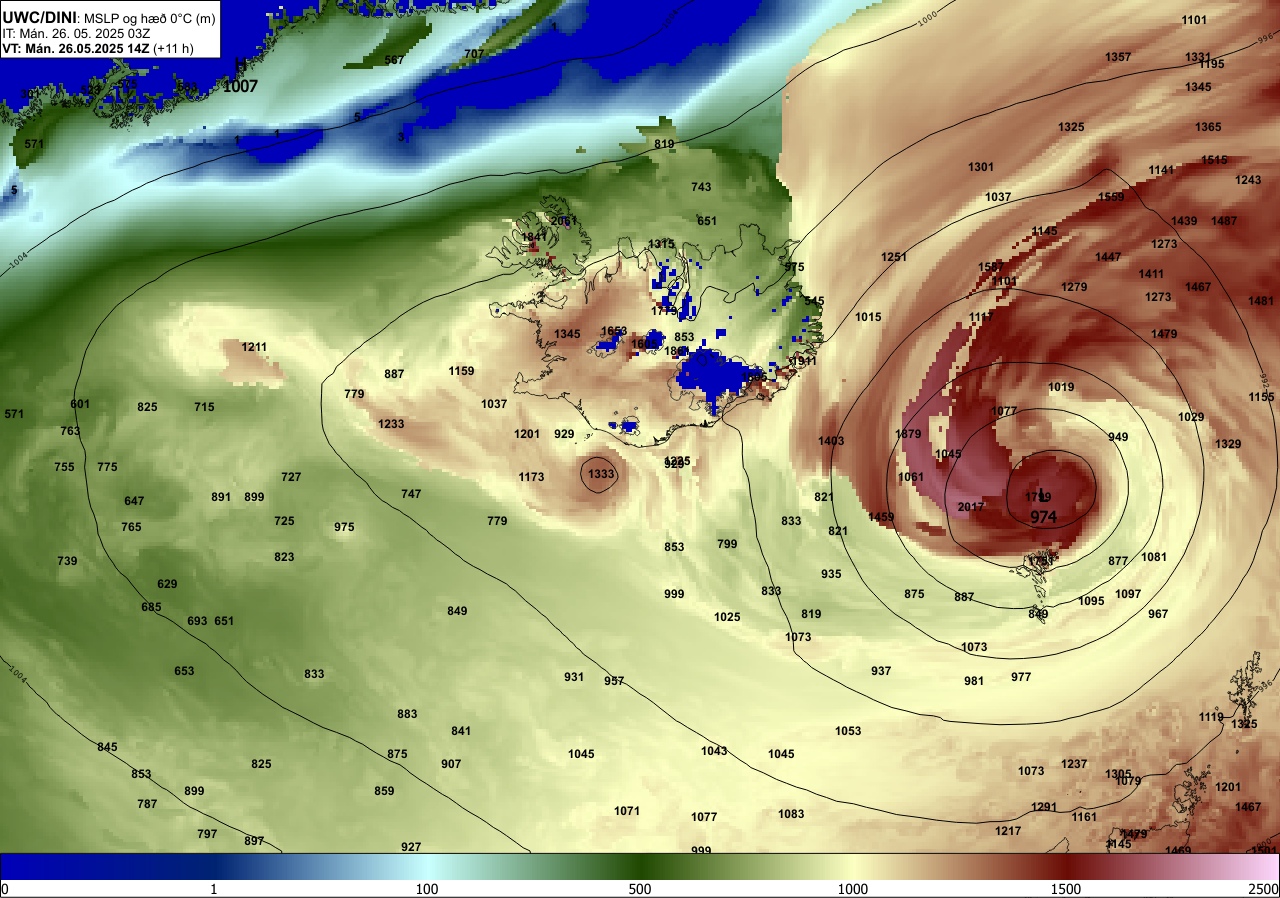Click the 727 height value
The width and height of the screenshot is (1280, 898).
(x=291, y=477)
